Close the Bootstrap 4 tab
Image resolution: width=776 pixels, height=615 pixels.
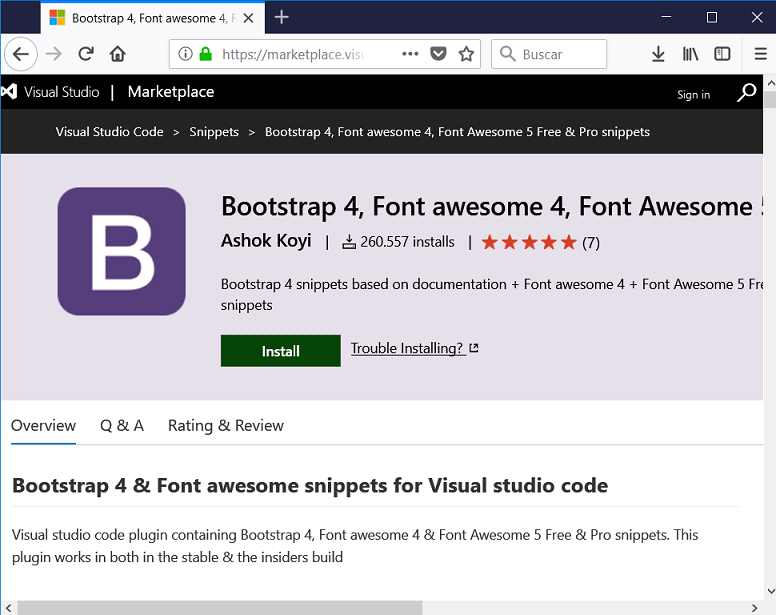point(248,18)
